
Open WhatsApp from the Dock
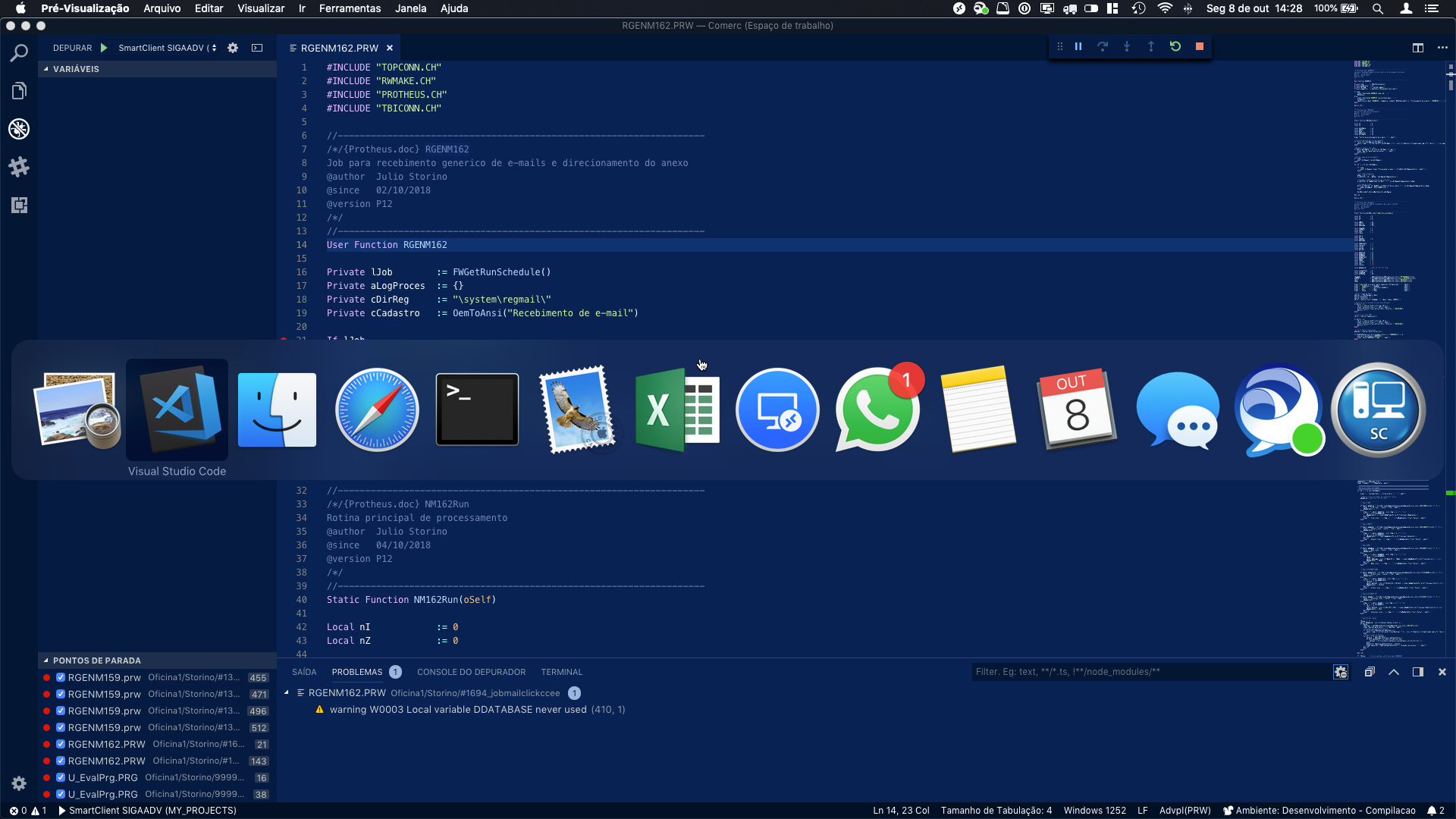877,409
